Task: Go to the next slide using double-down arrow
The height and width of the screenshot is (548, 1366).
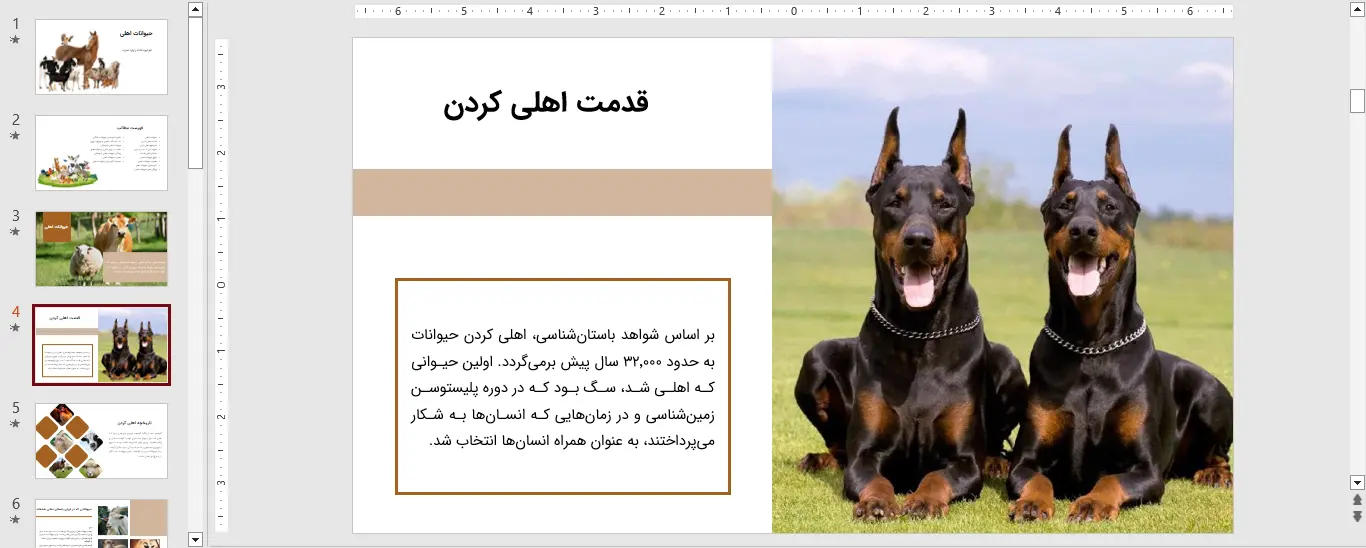Action: [x=1357, y=516]
